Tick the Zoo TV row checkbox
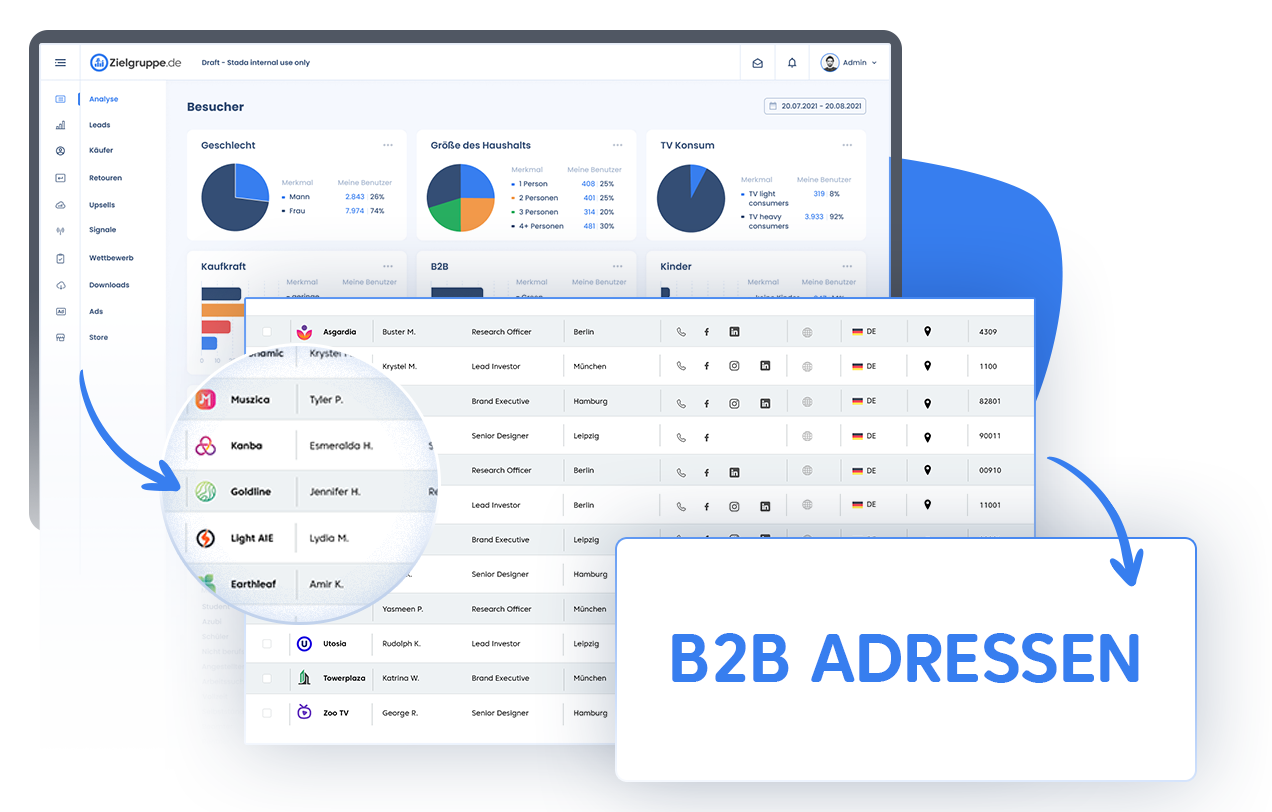This screenshot has height=812, width=1272. (267, 713)
